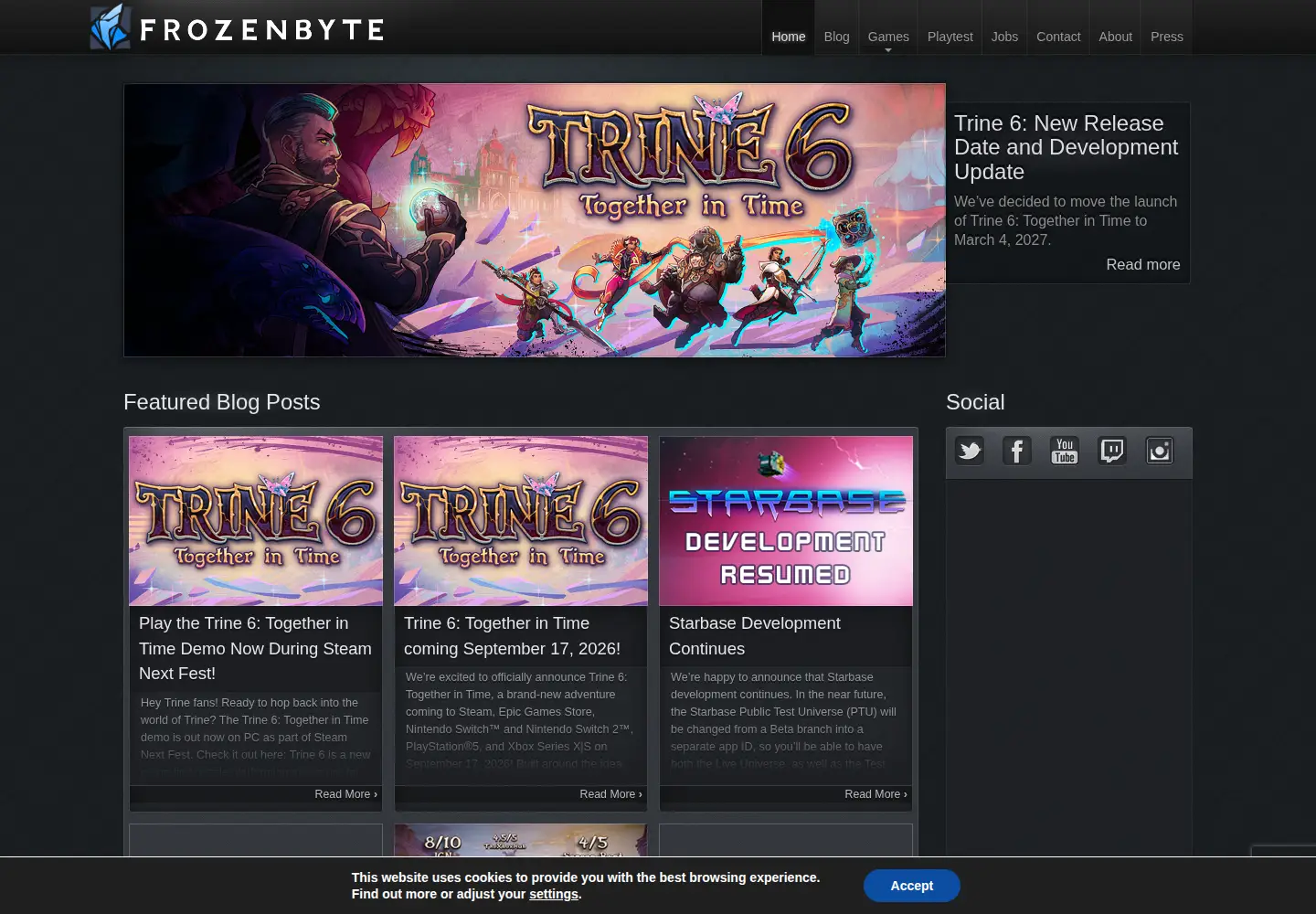Expand the Games menu dropdown arrow

[888, 50]
